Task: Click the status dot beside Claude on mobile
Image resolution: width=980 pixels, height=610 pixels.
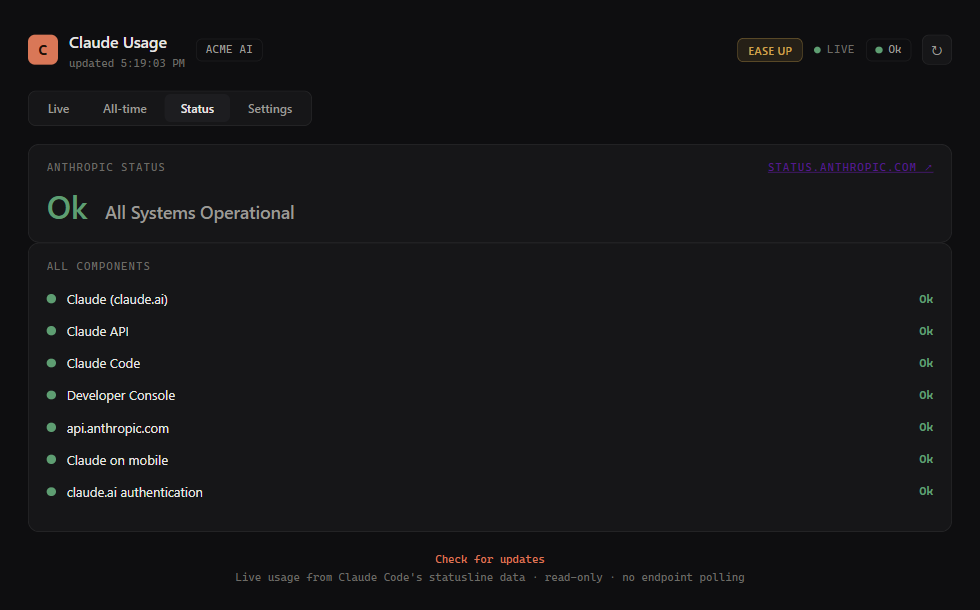Action: click(x=51, y=459)
